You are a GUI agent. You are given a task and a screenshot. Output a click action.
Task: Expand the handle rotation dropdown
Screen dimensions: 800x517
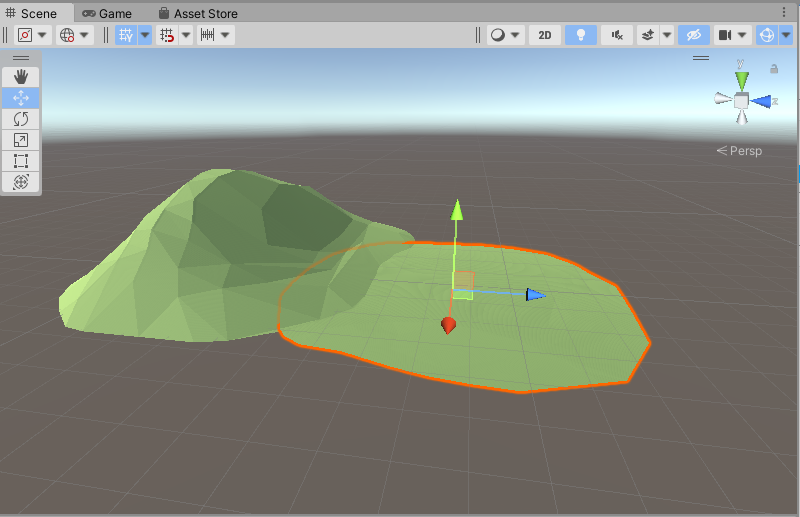(x=85, y=35)
